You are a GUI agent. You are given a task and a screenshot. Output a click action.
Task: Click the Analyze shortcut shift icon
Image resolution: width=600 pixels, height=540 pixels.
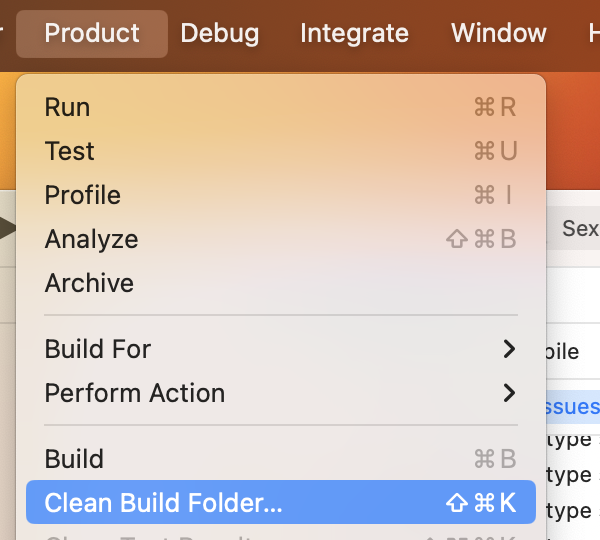click(x=457, y=239)
